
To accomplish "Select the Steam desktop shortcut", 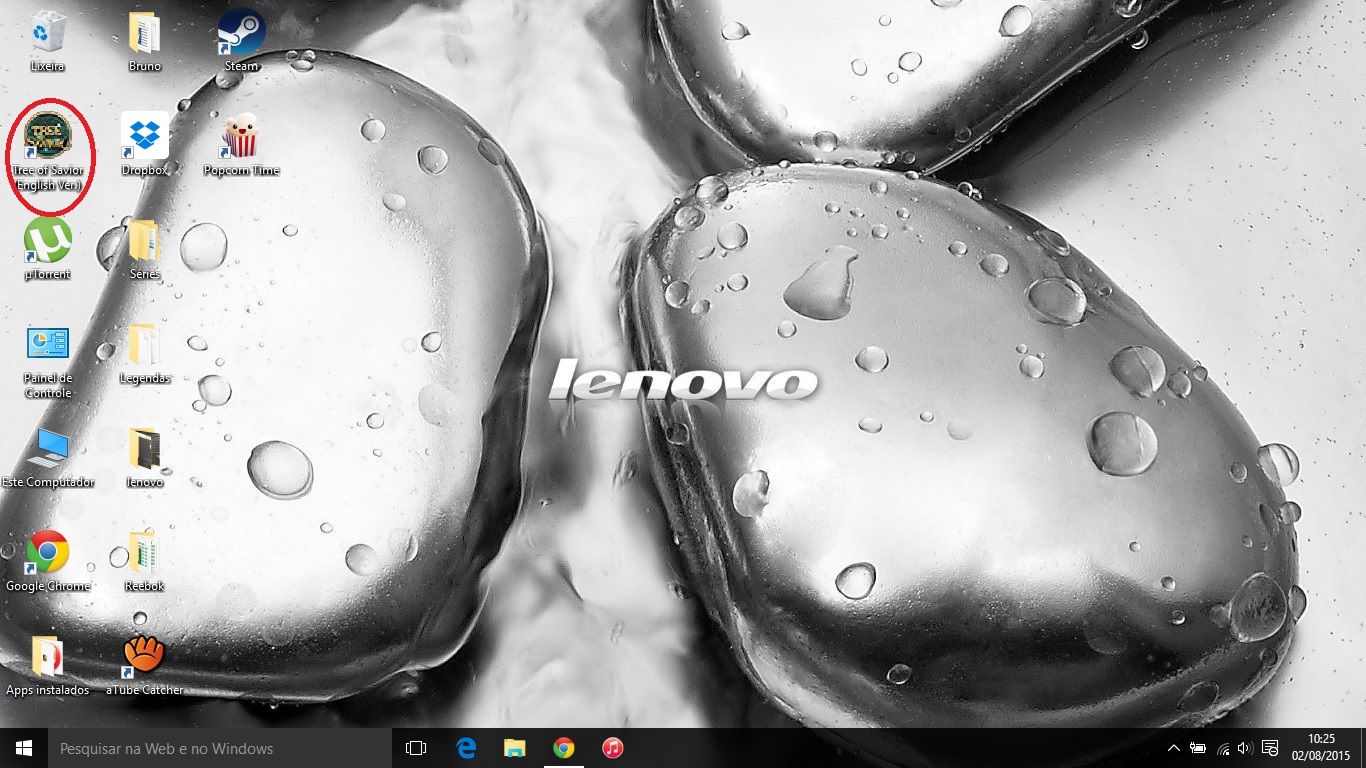I will [241, 35].
